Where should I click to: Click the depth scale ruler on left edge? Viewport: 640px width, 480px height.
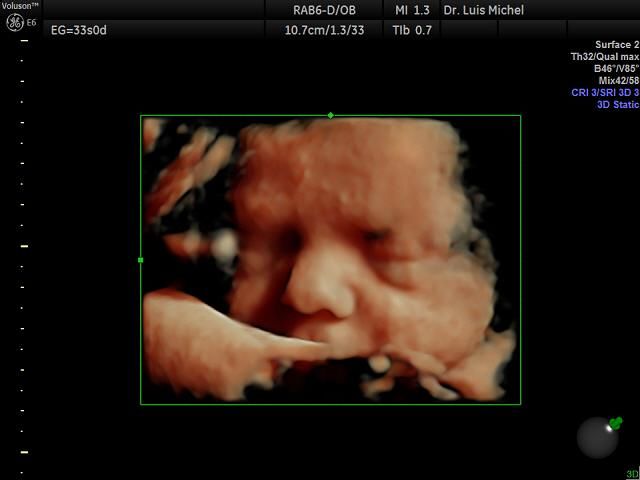(x=25, y=245)
